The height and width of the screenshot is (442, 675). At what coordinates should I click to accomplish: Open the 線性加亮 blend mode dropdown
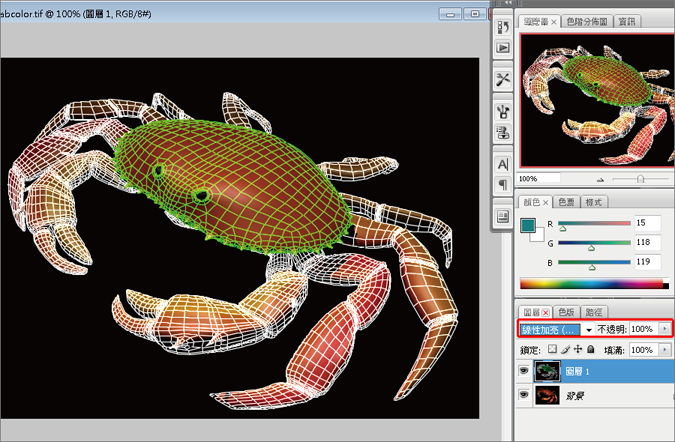[555, 329]
